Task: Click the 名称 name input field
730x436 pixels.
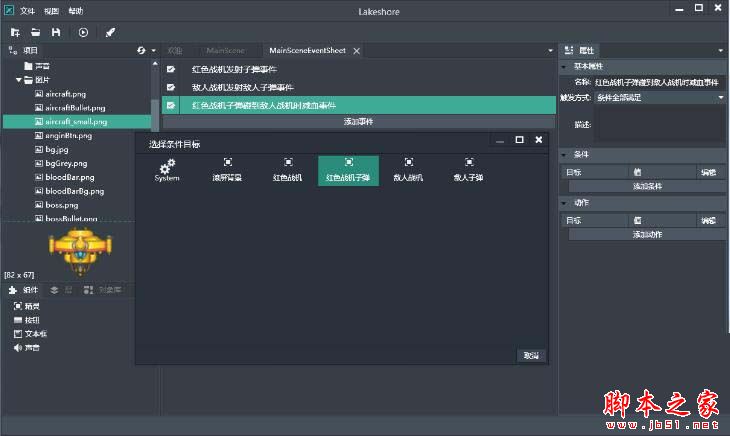Action: pyautogui.click(x=659, y=82)
